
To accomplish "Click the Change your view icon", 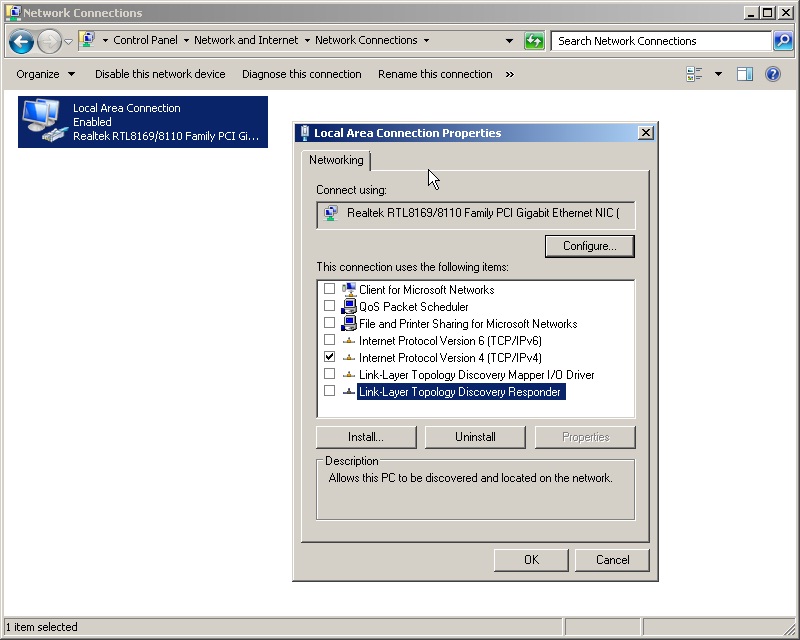I will tap(694, 74).
